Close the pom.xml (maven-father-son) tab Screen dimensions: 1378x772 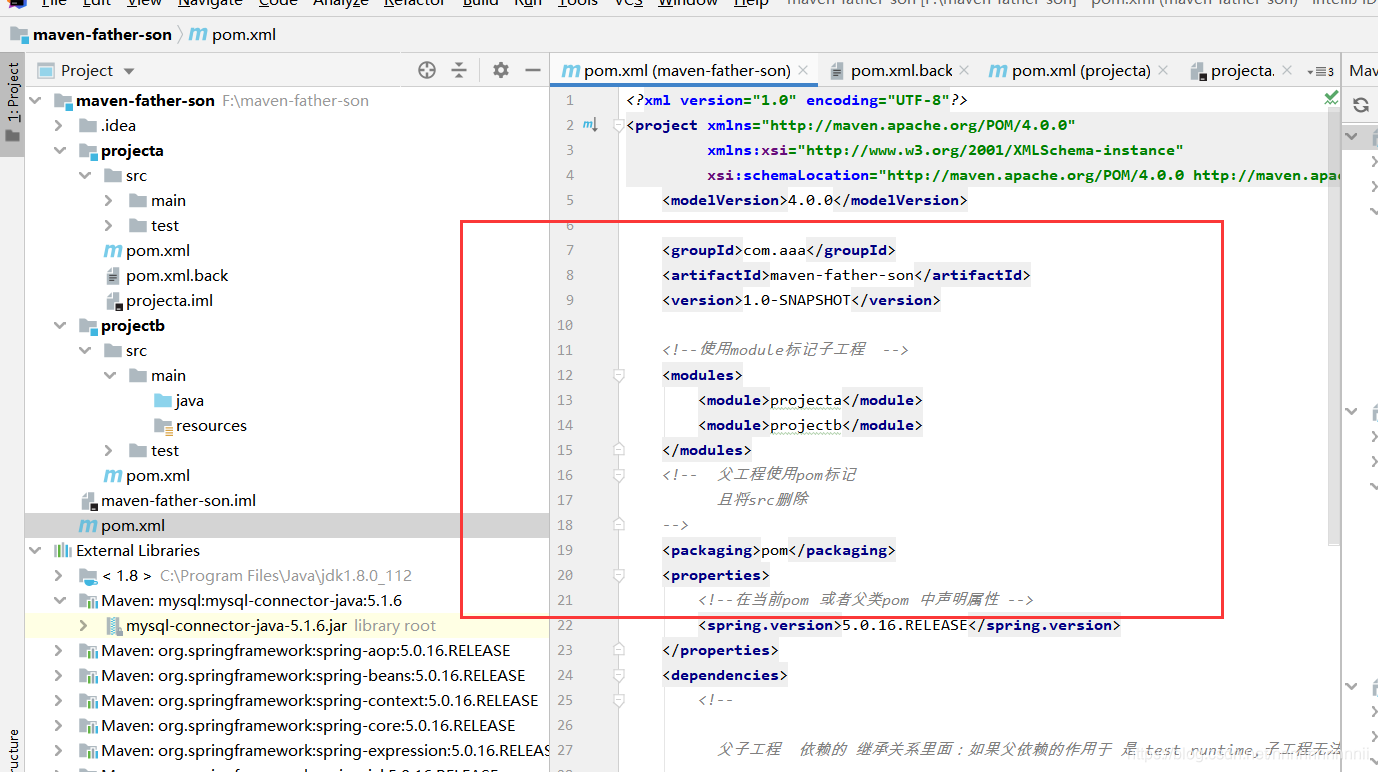[x=805, y=71]
